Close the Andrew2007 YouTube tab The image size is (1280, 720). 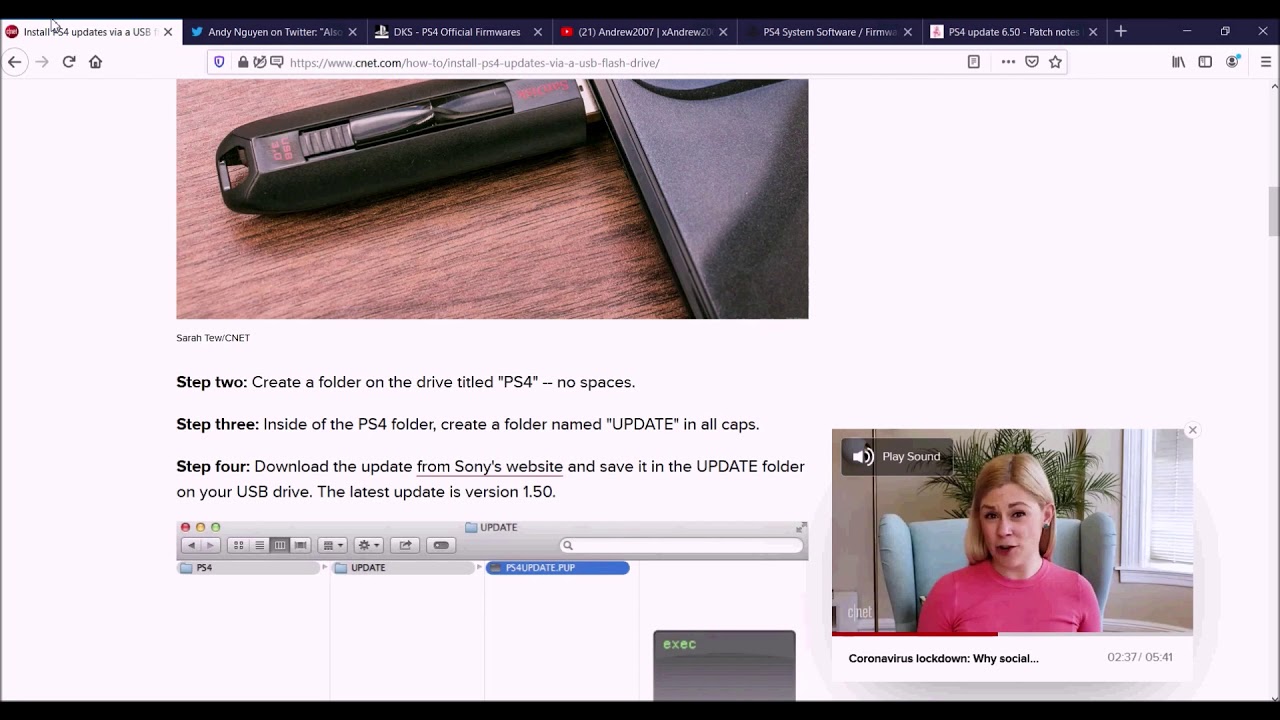pos(723,32)
